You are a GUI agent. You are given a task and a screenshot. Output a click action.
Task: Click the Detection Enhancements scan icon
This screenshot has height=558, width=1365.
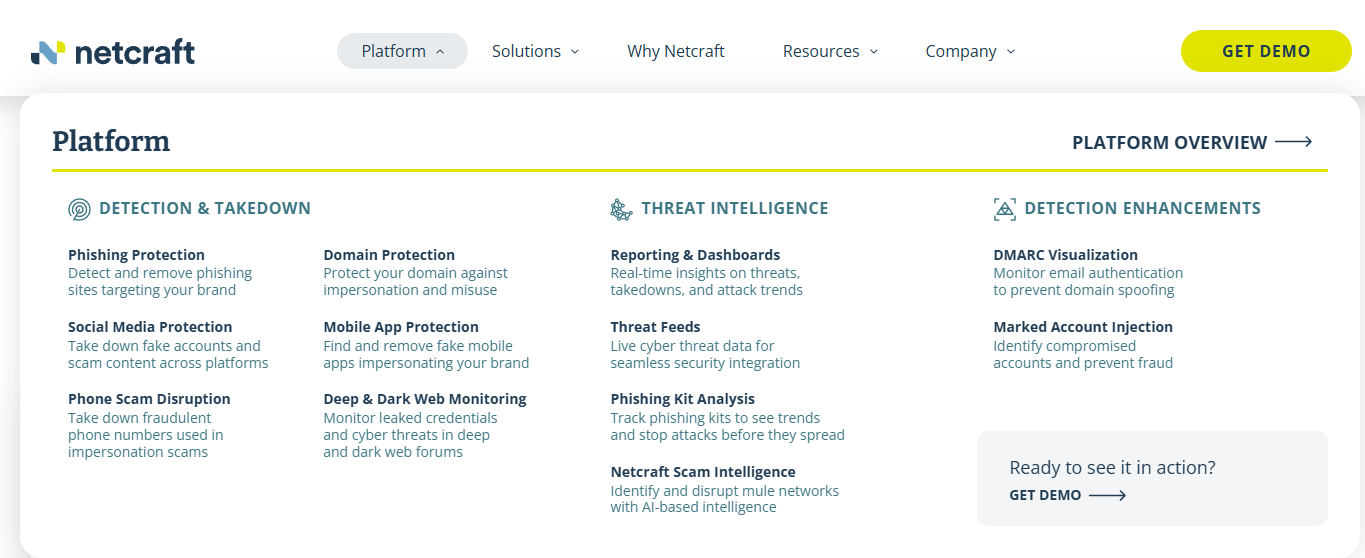click(1004, 209)
